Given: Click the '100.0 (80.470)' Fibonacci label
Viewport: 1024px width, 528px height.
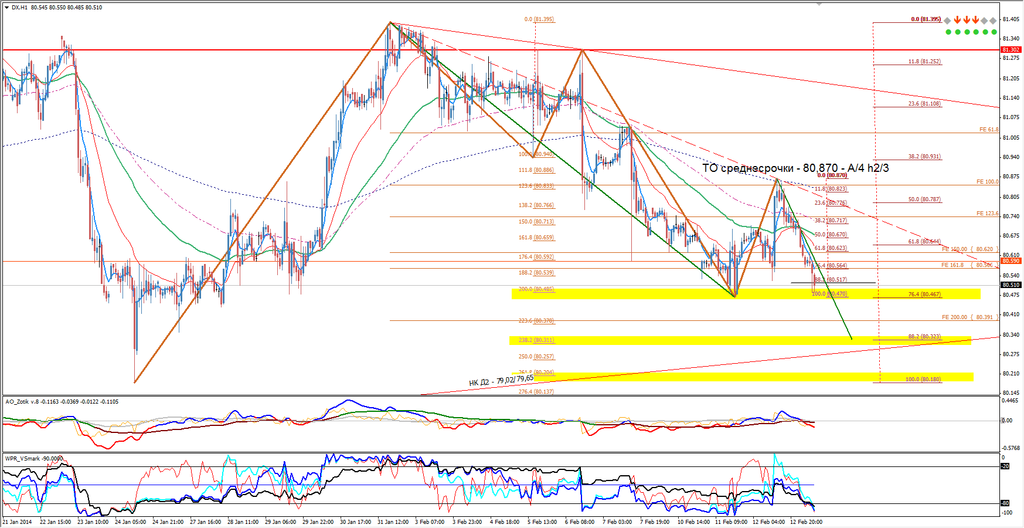Looking at the screenshot, I should pos(829,295).
